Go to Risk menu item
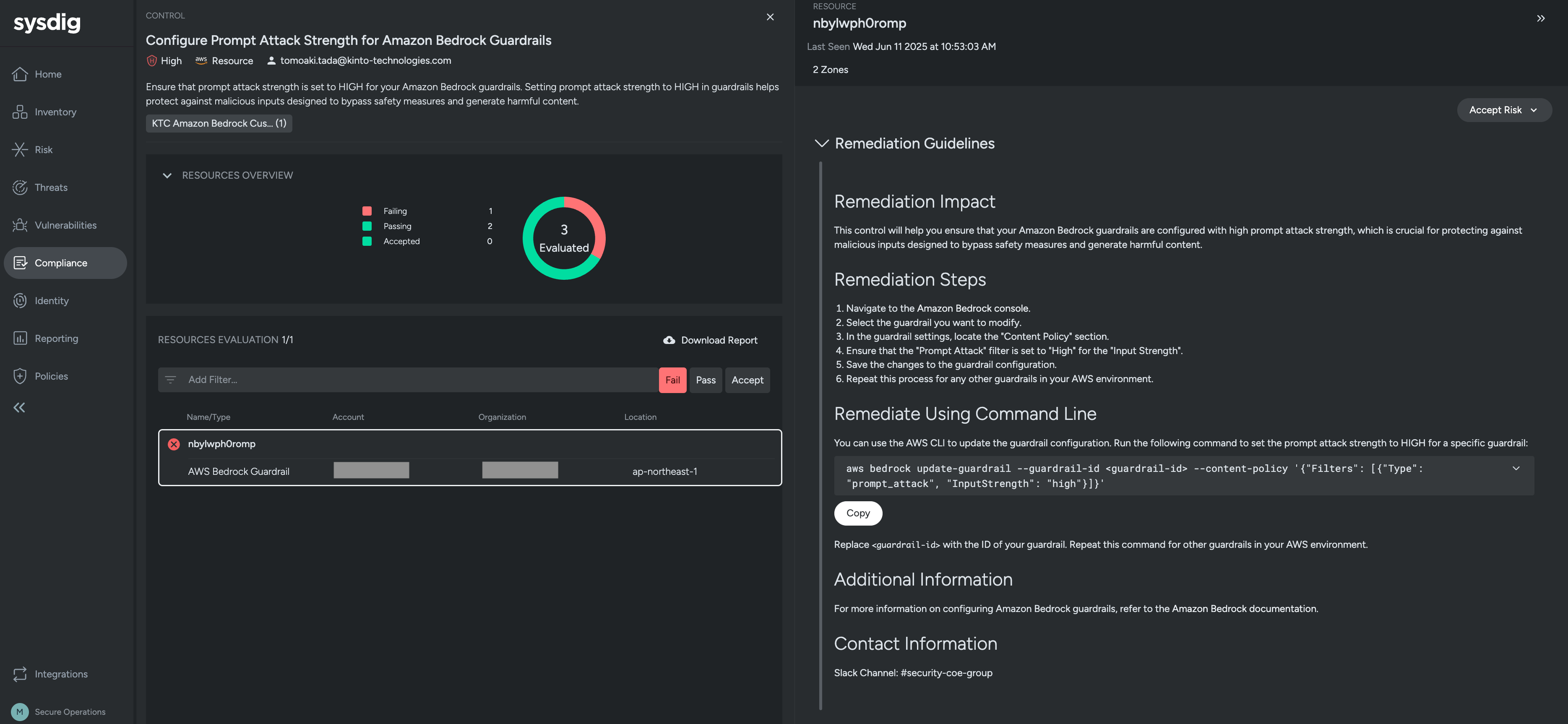The width and height of the screenshot is (1568, 724). 44,150
